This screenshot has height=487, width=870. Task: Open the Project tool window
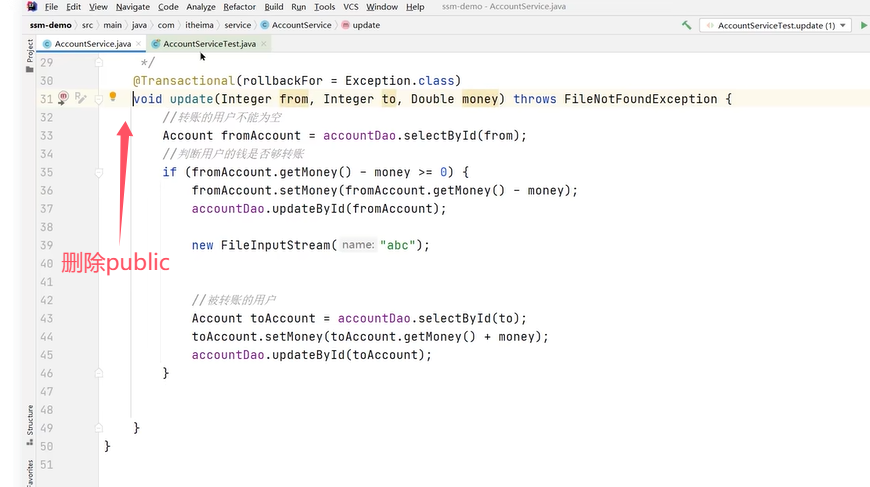(x=29, y=55)
